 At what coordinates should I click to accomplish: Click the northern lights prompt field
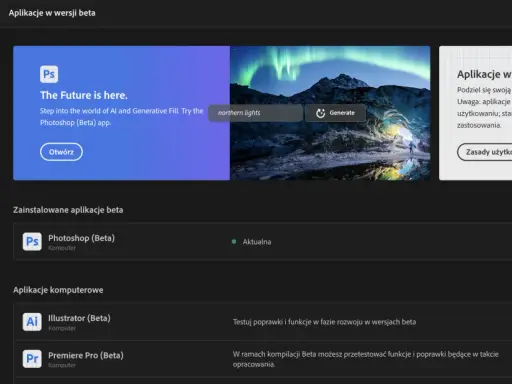pyautogui.click(x=256, y=113)
